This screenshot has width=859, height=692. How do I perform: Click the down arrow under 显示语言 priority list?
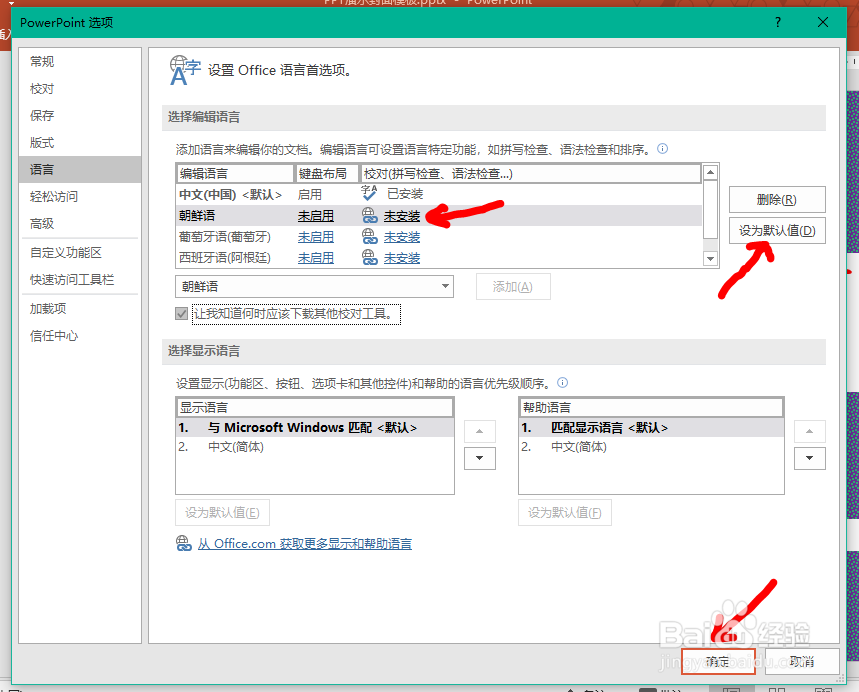click(479, 458)
